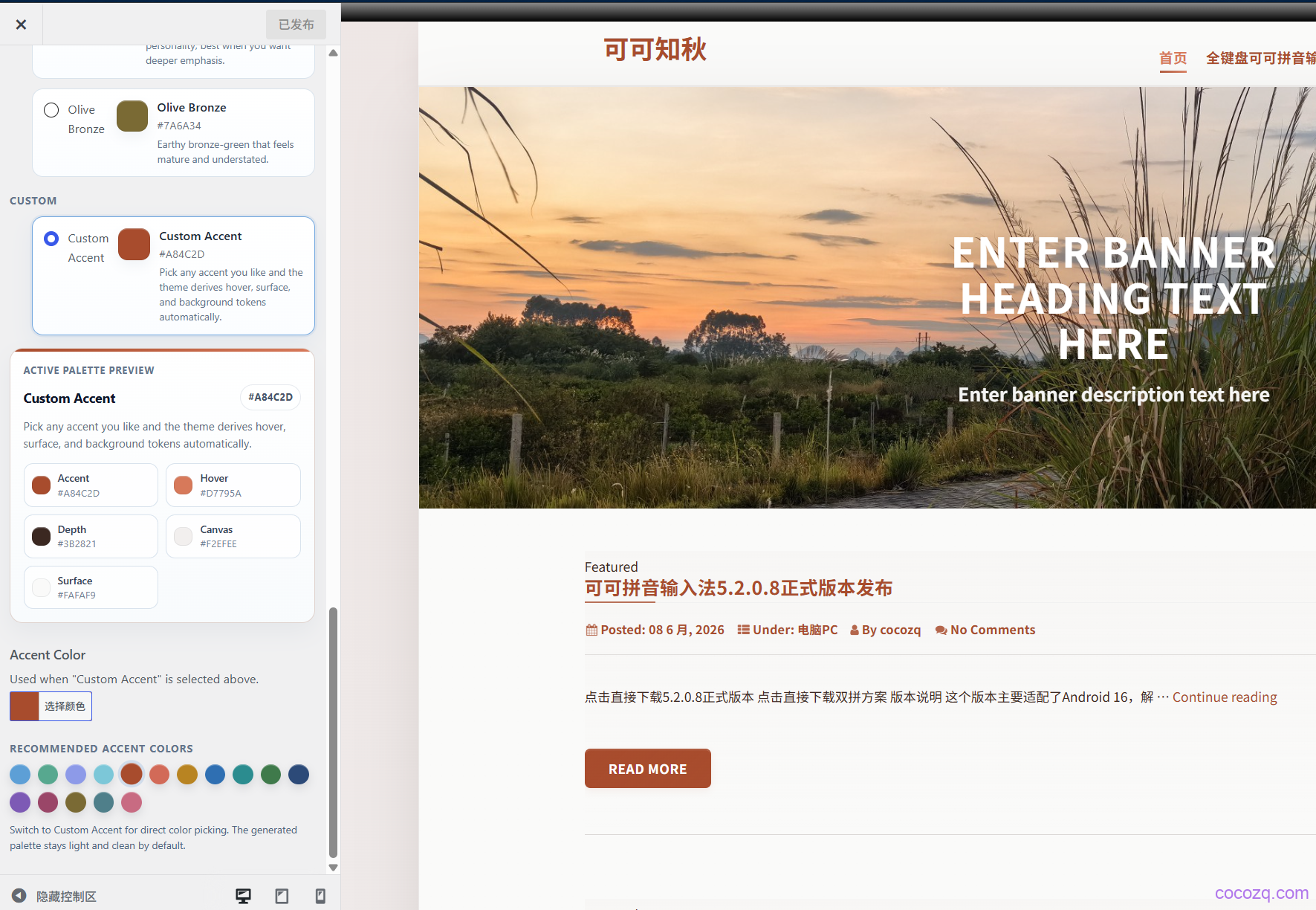
Task: Switch to desktop preview mode icon
Action: point(244,896)
